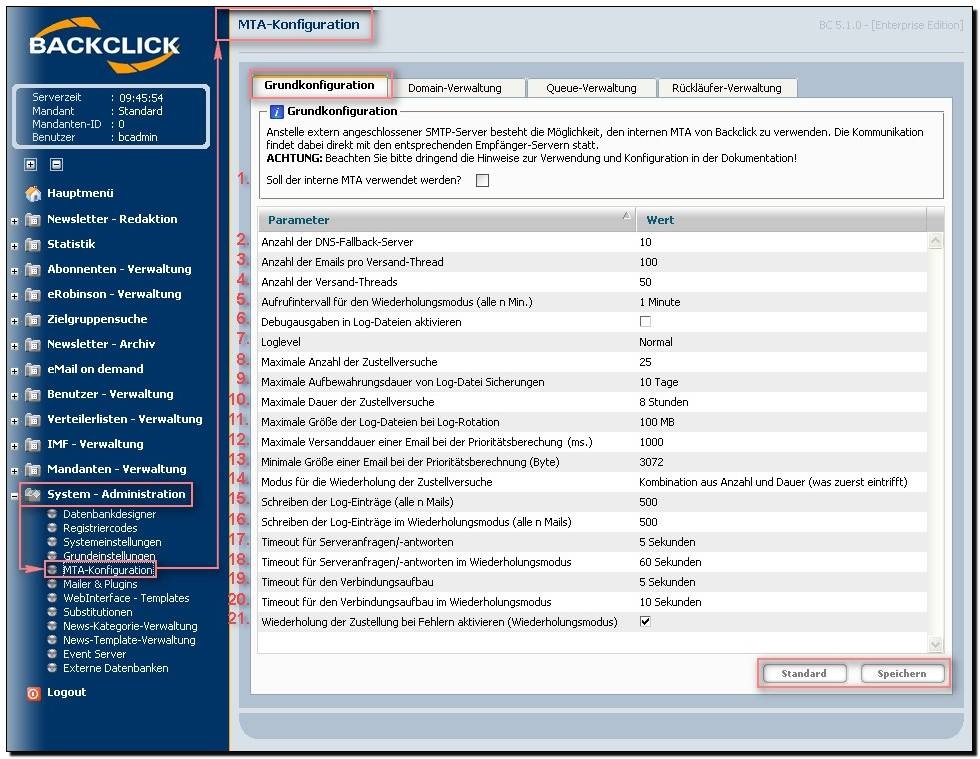Open MTA-Konfiguration in the sidebar

pos(108,570)
